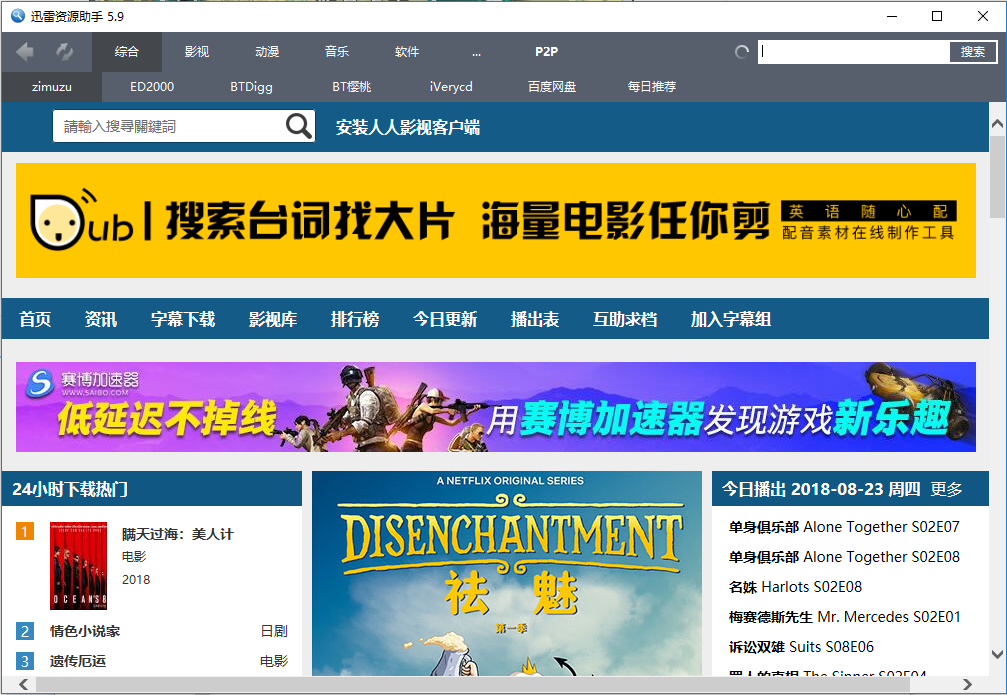Switch to the 影视 tab
The height and width of the screenshot is (695, 1007).
198,51
